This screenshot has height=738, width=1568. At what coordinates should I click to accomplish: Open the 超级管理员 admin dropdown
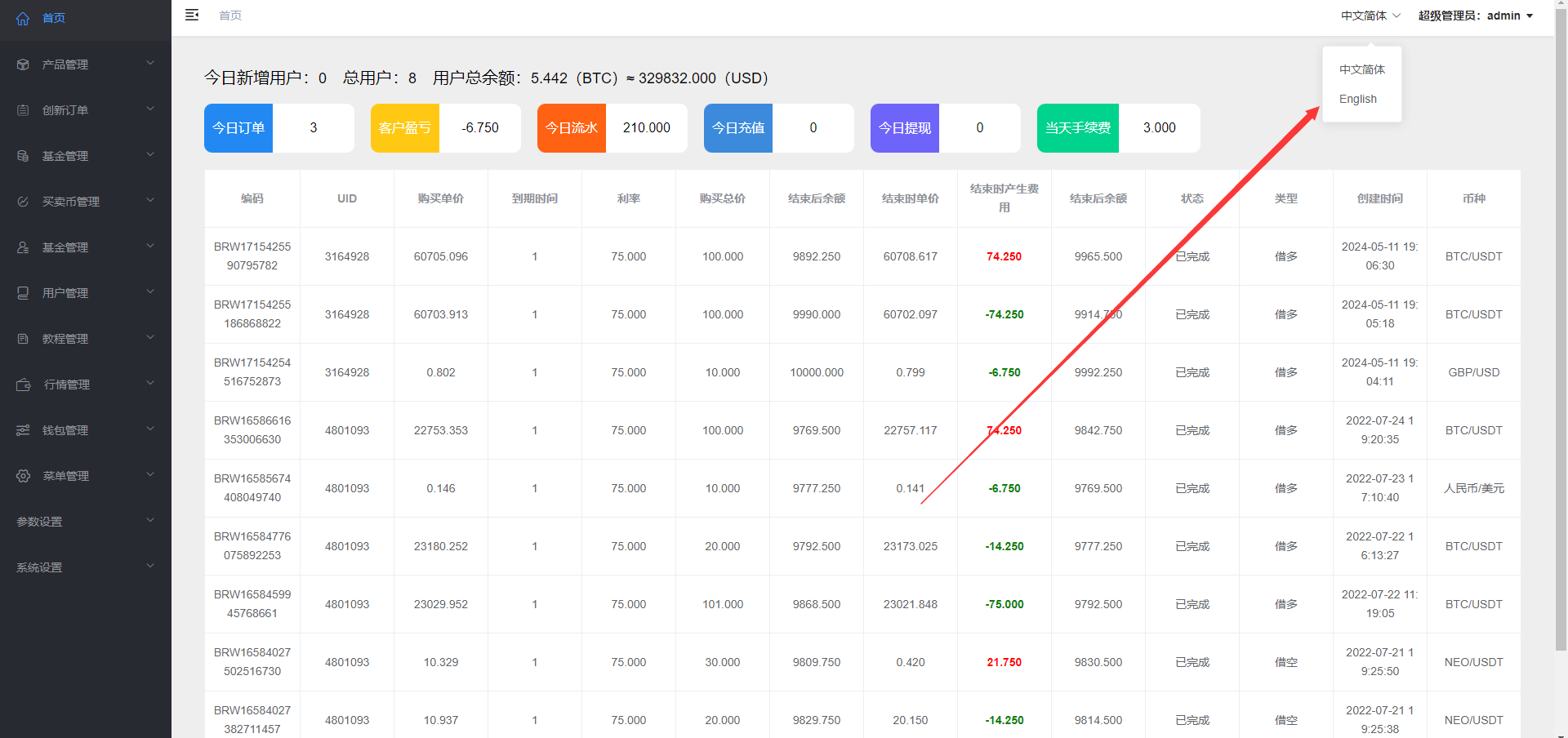[1475, 16]
